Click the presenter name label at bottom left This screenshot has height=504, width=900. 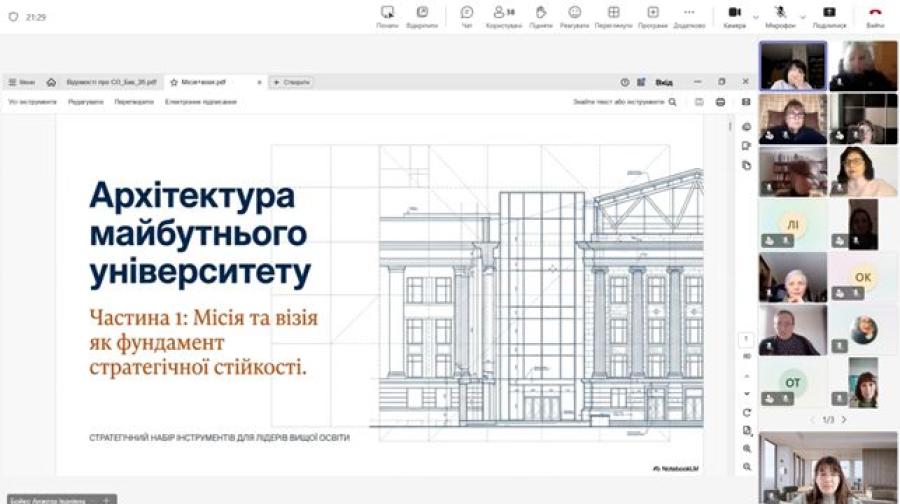[x=62, y=499]
